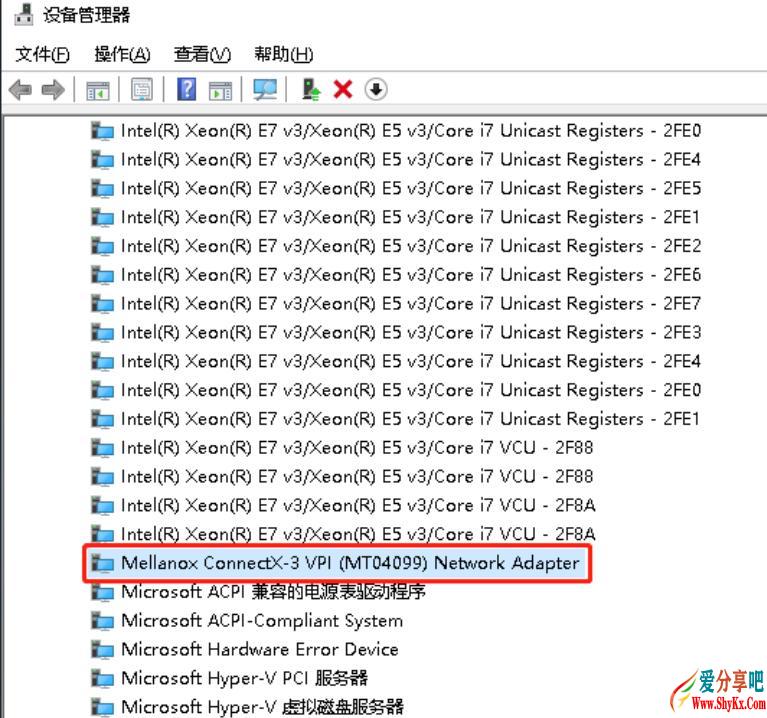Click the device icon of the Unicast Registers - 2FE2 row

103,246
